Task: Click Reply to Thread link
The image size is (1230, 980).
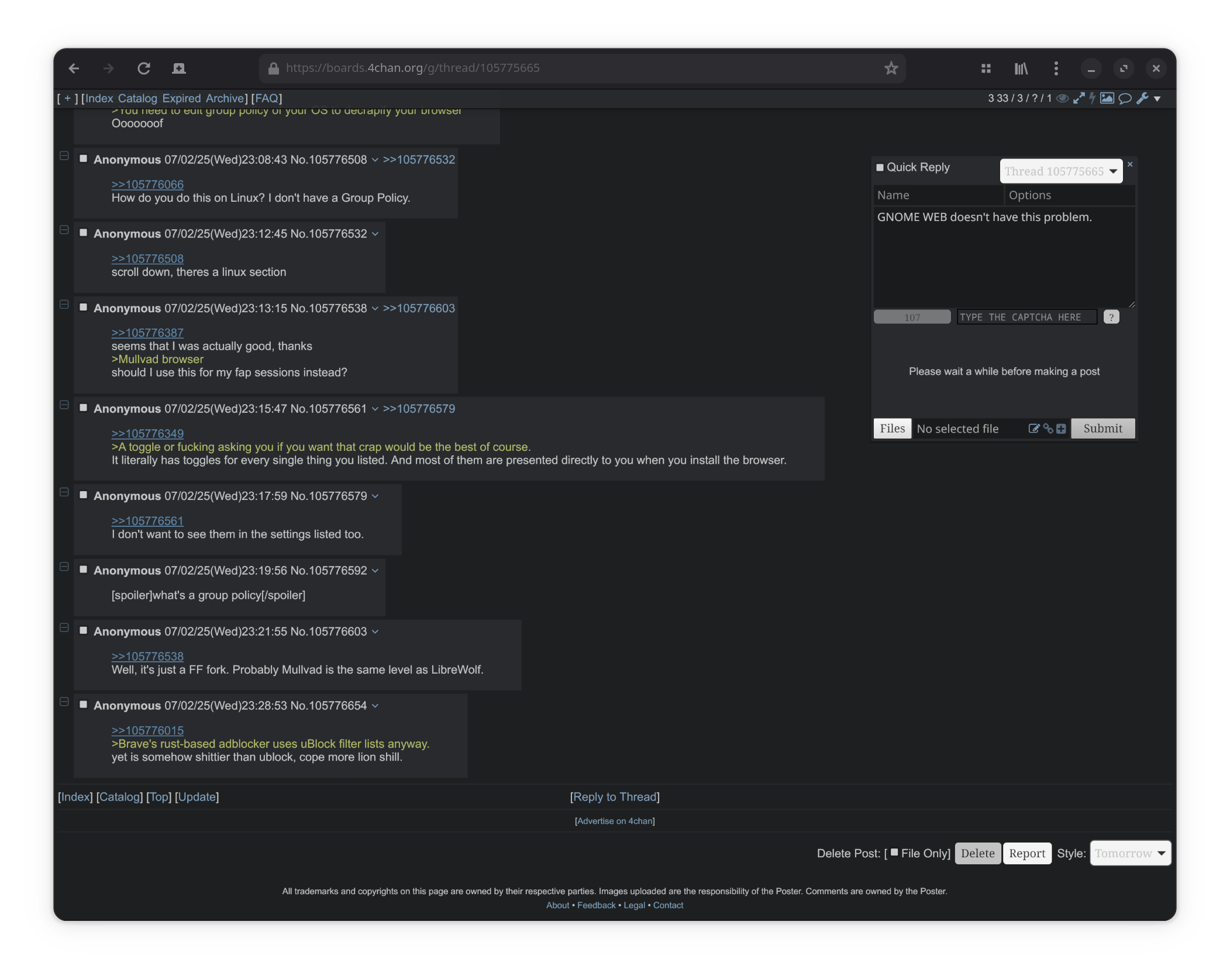Action: click(x=615, y=797)
